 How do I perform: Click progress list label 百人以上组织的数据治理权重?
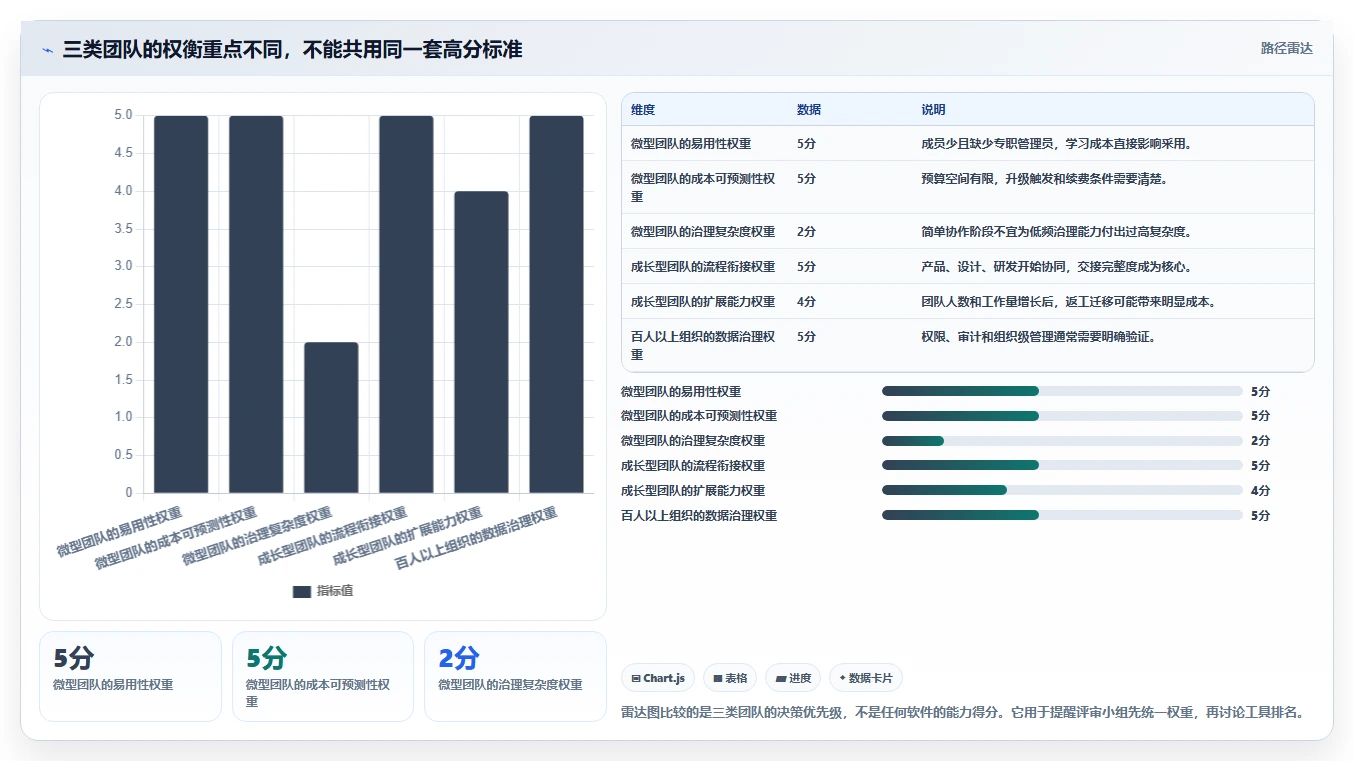pyautogui.click(x=699, y=515)
